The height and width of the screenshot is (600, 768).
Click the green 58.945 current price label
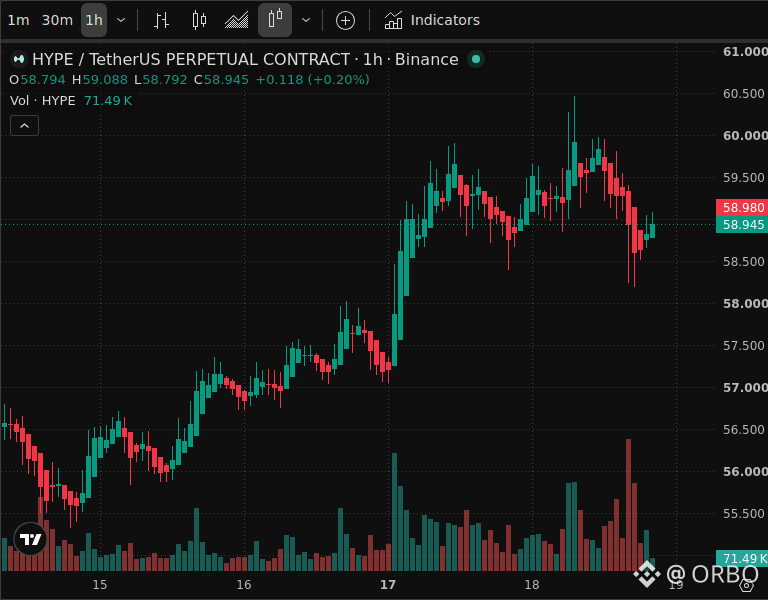tap(742, 225)
